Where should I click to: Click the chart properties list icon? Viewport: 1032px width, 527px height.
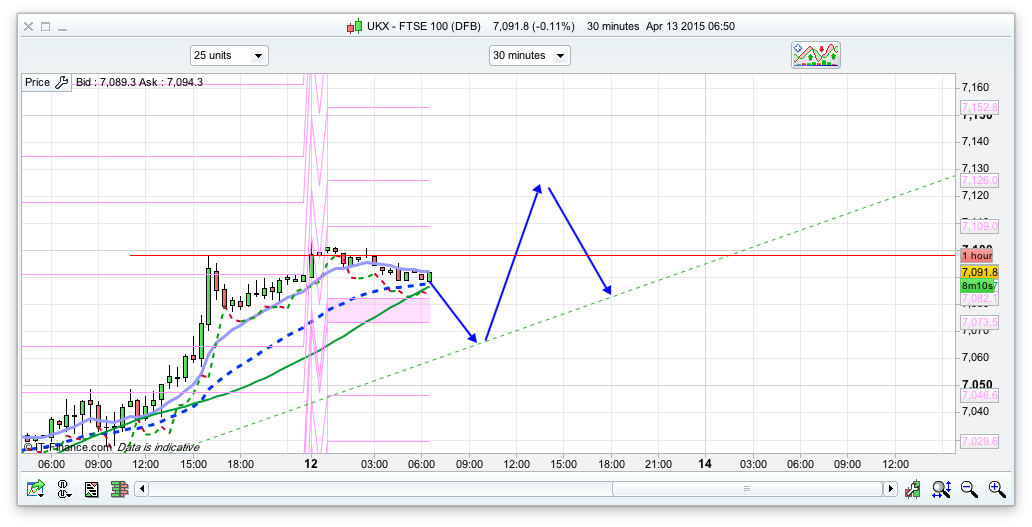pos(92,489)
